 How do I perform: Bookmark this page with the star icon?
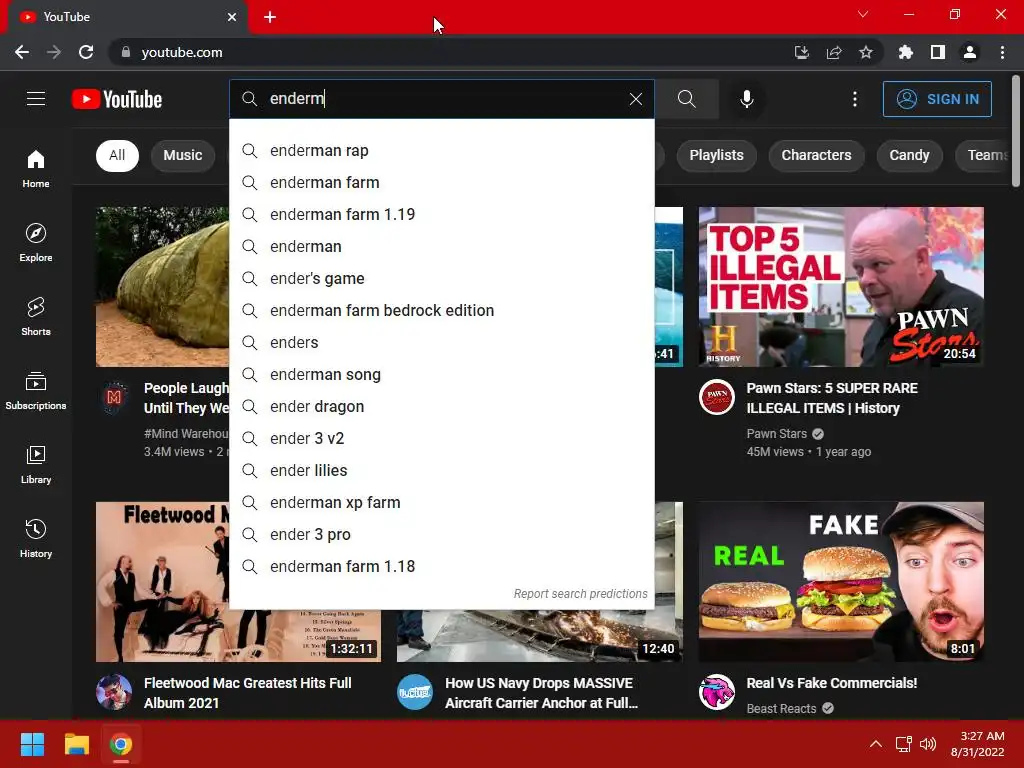pos(865,52)
